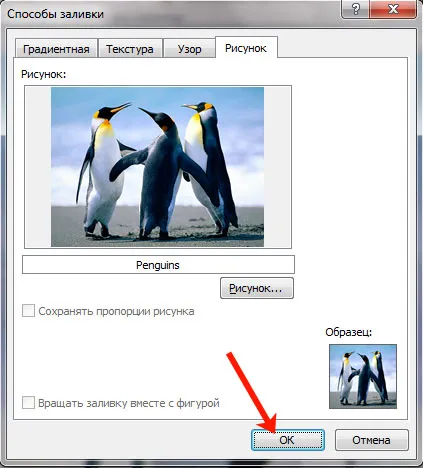Cancel via the Отмена button
Image resolution: width=423 pixels, height=468 pixels.
pos(371,440)
